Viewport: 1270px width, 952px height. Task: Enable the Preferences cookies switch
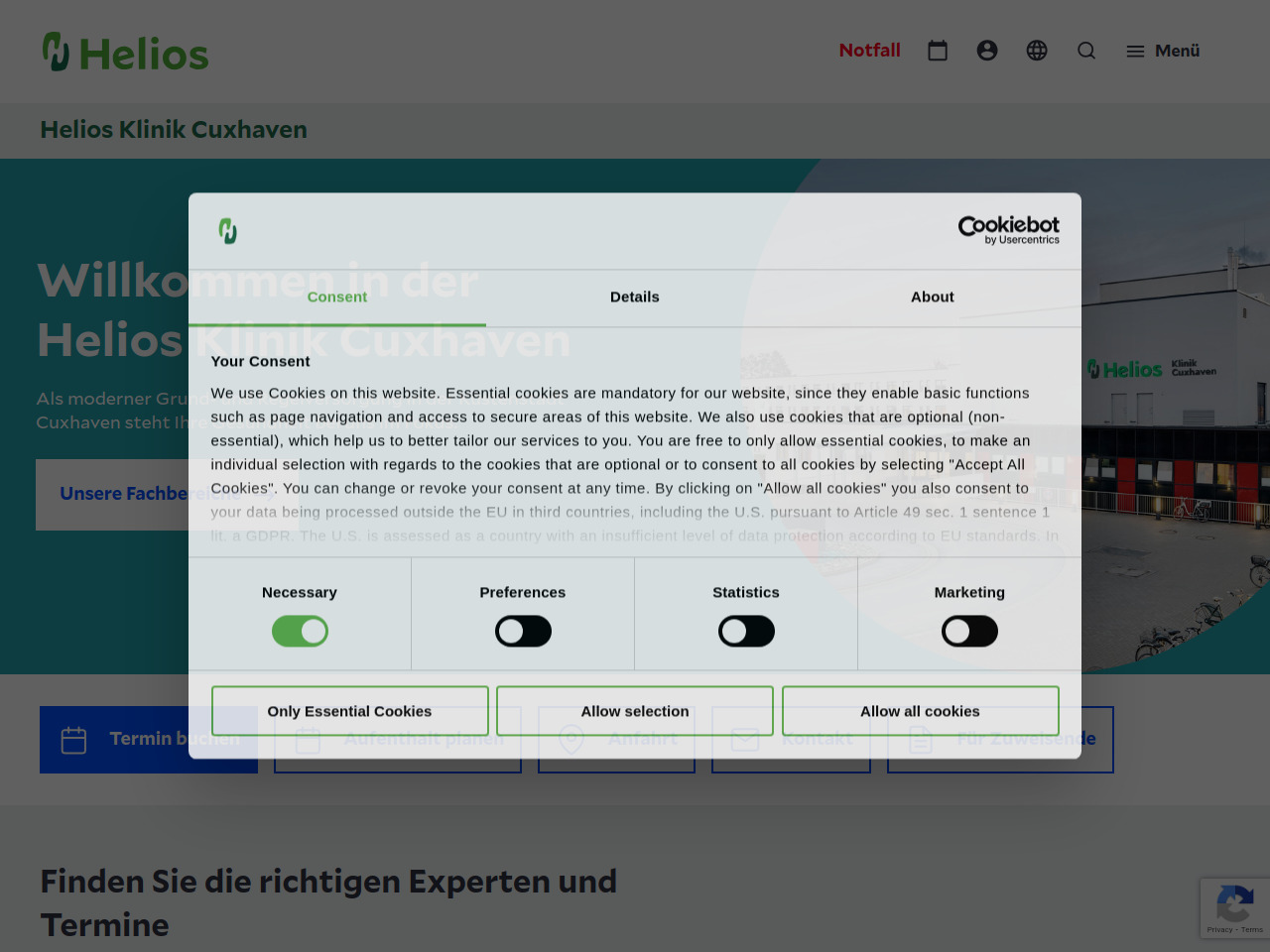coord(523,632)
